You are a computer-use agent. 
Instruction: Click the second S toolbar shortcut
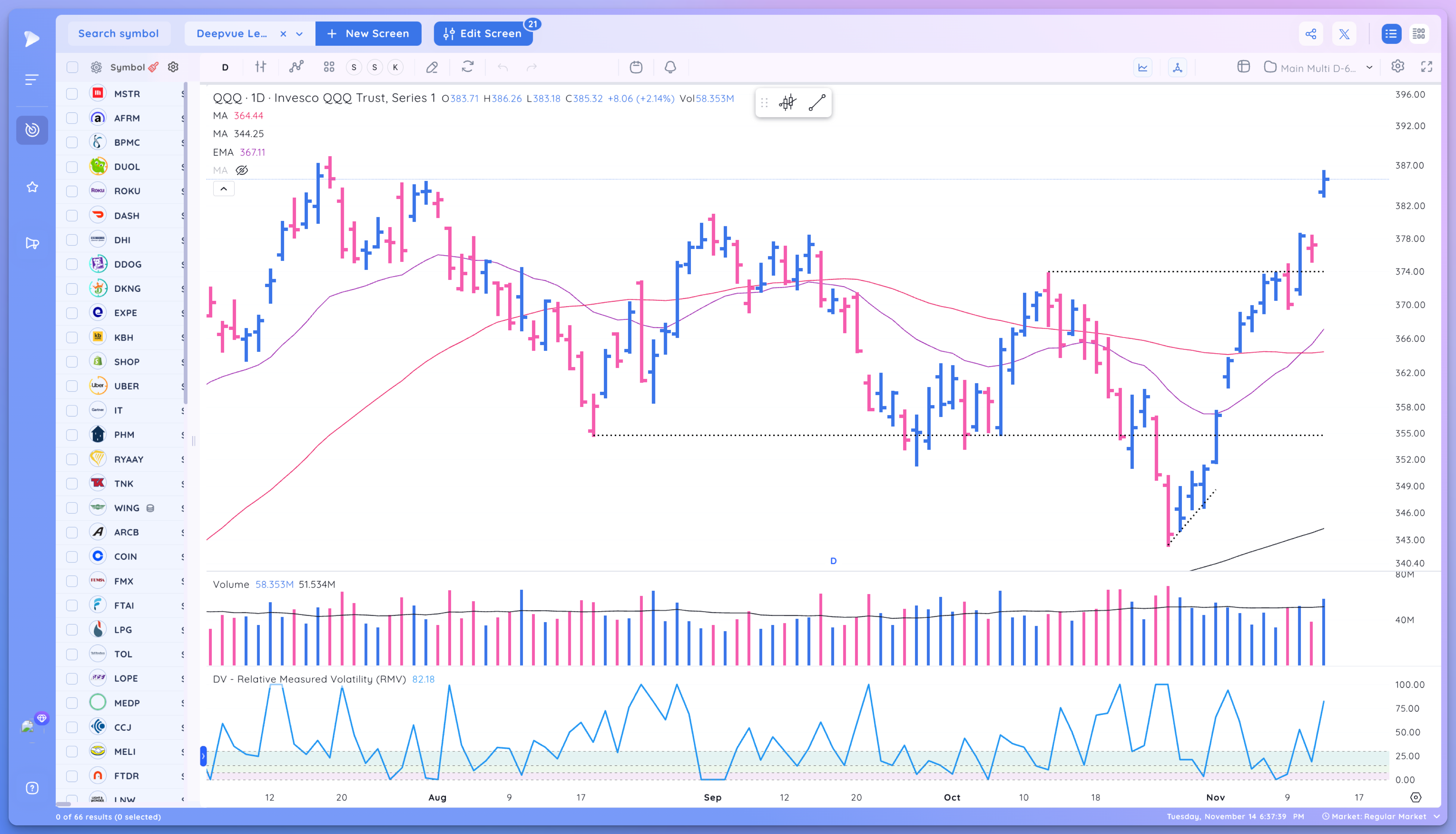(374, 67)
